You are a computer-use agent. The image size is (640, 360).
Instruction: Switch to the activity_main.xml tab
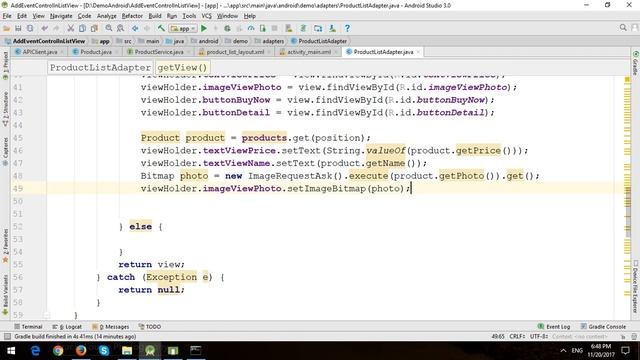coord(309,52)
